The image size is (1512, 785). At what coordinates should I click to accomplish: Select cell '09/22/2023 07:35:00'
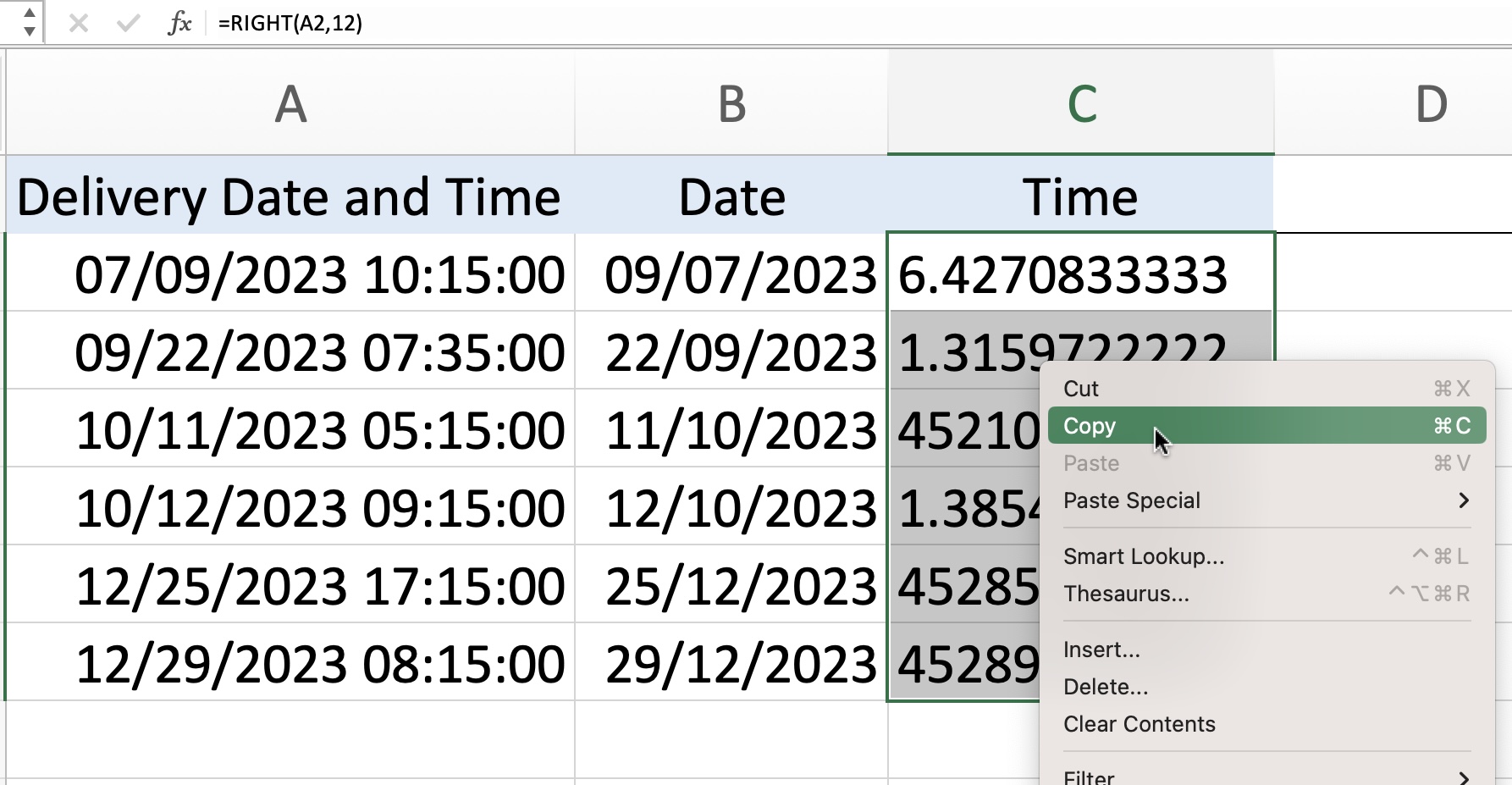pos(290,351)
